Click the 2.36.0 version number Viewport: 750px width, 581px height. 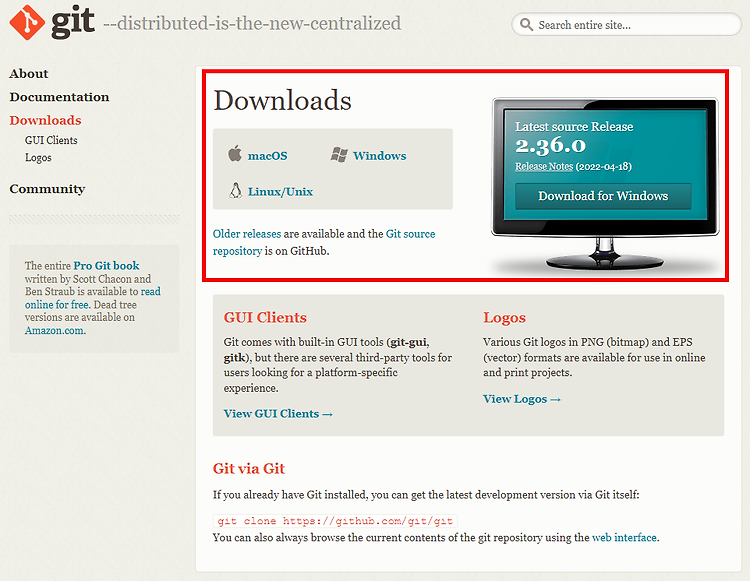550,145
